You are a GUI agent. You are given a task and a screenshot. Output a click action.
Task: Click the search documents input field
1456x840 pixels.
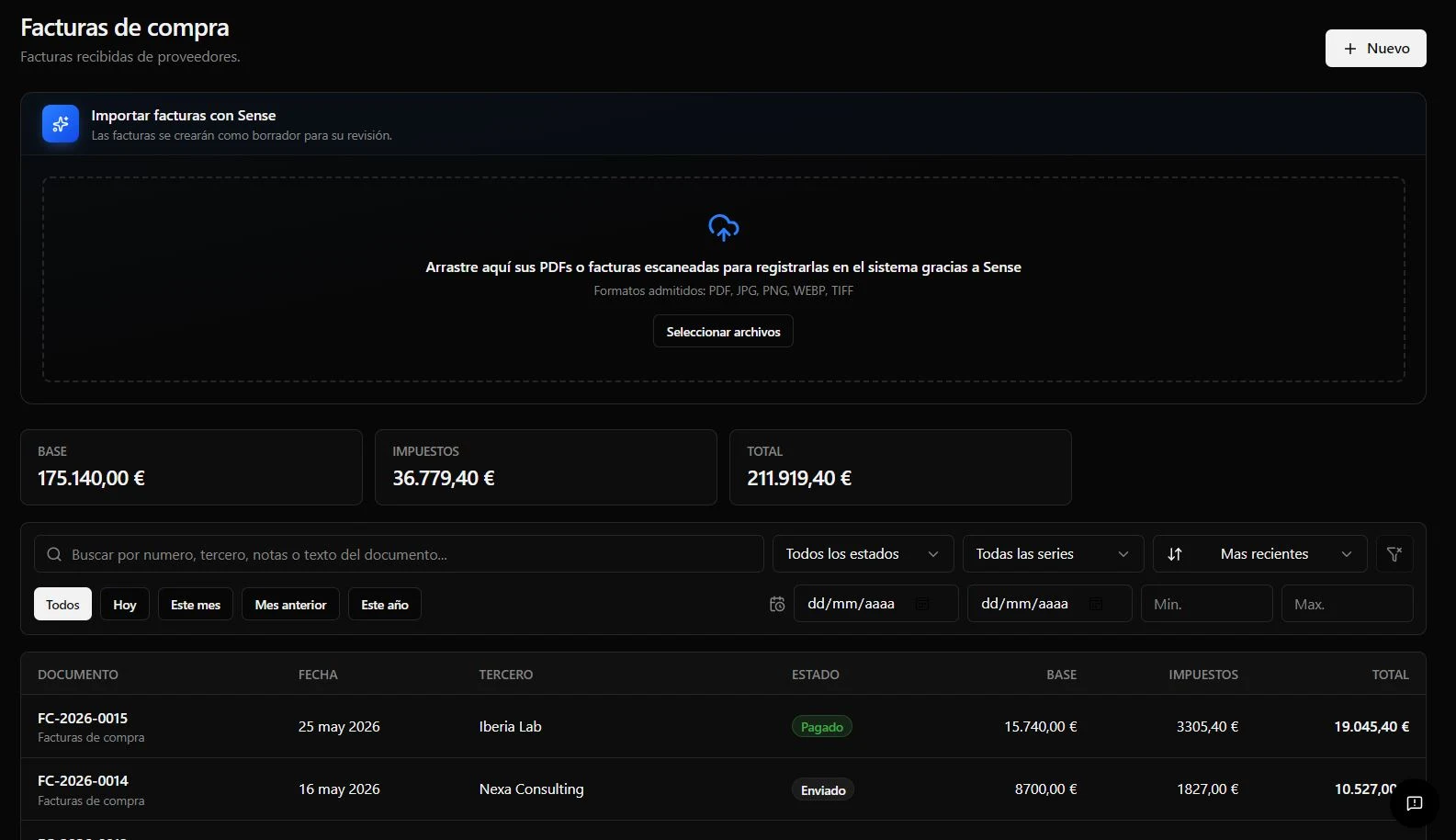click(x=399, y=554)
